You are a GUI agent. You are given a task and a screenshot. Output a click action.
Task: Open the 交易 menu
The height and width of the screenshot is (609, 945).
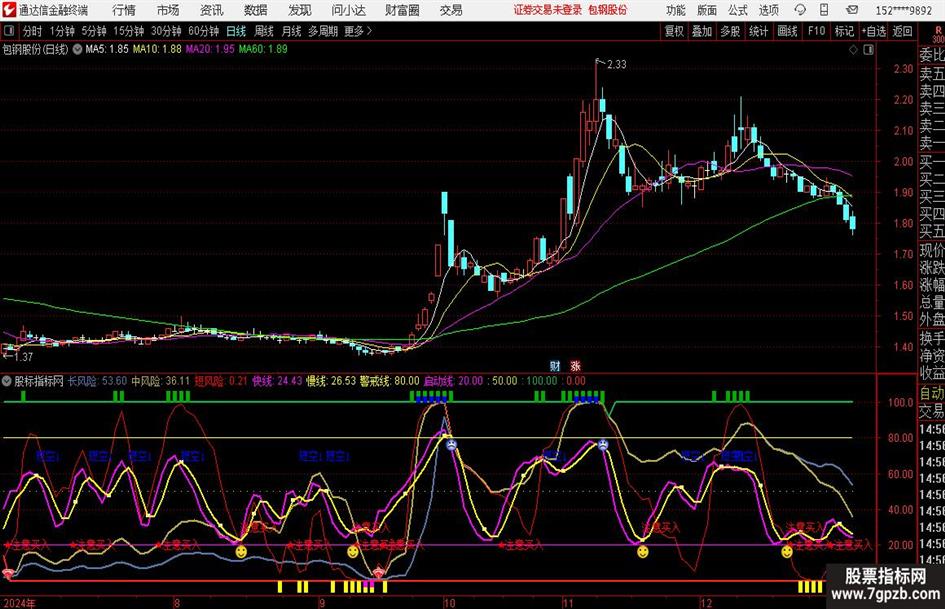click(451, 10)
